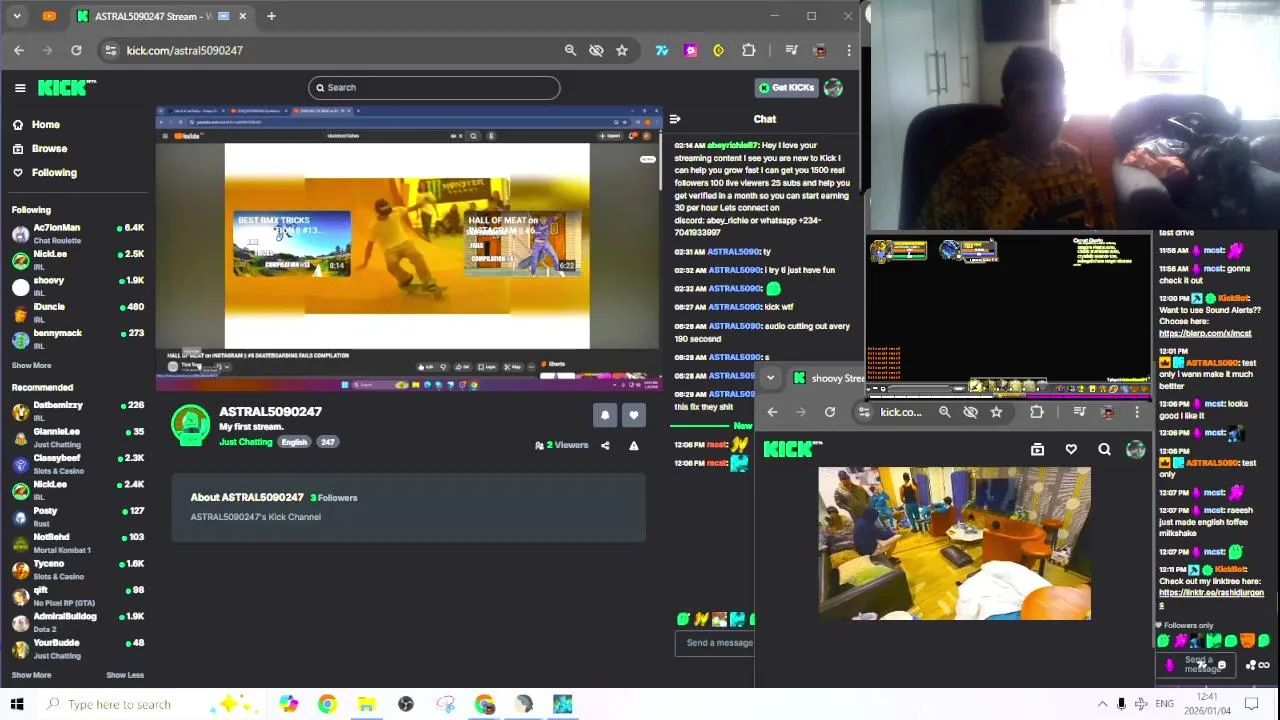Switch to the orange-icon pinned tab

coord(50,16)
